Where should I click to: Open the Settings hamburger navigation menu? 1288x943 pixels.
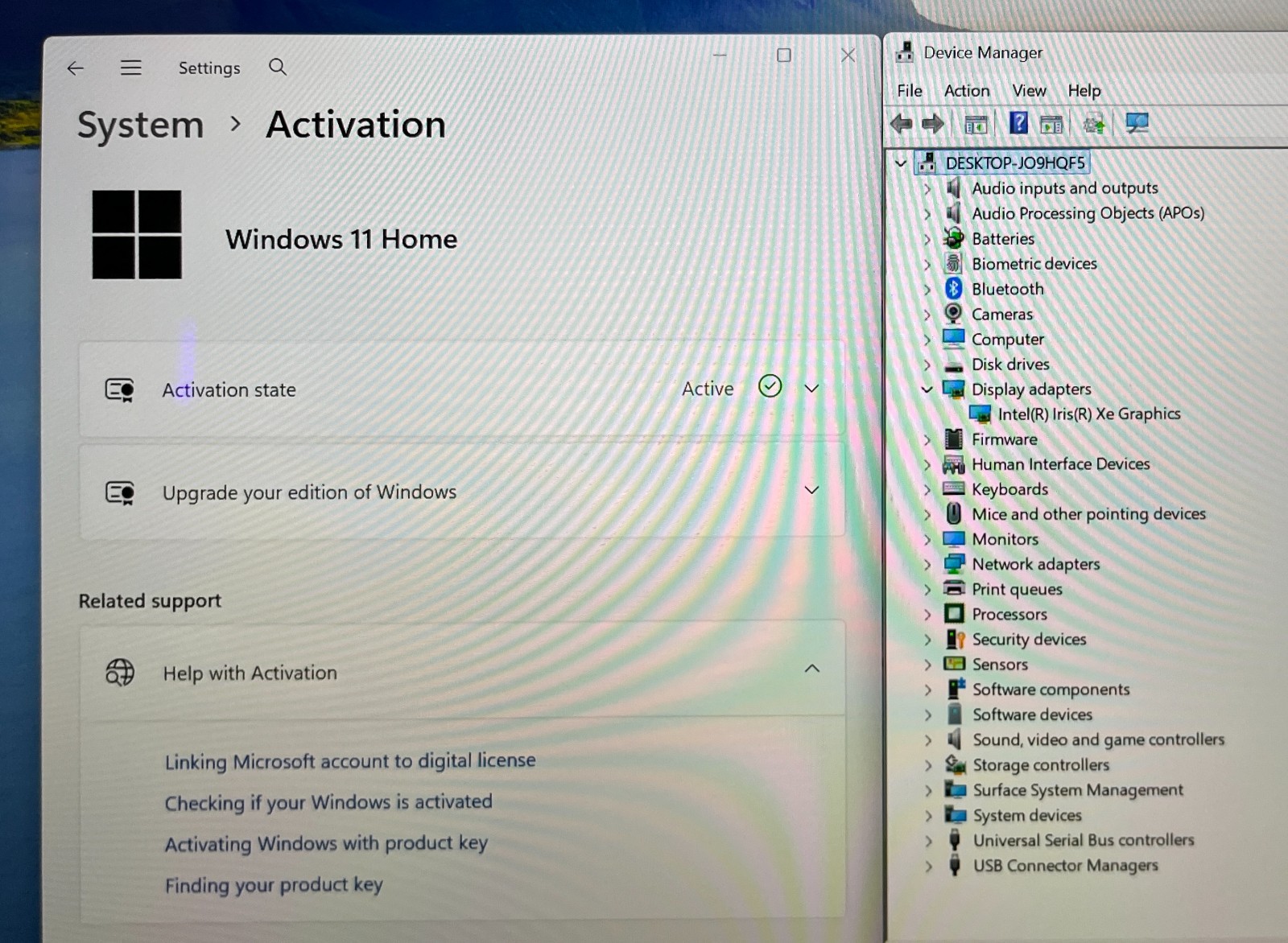click(130, 68)
